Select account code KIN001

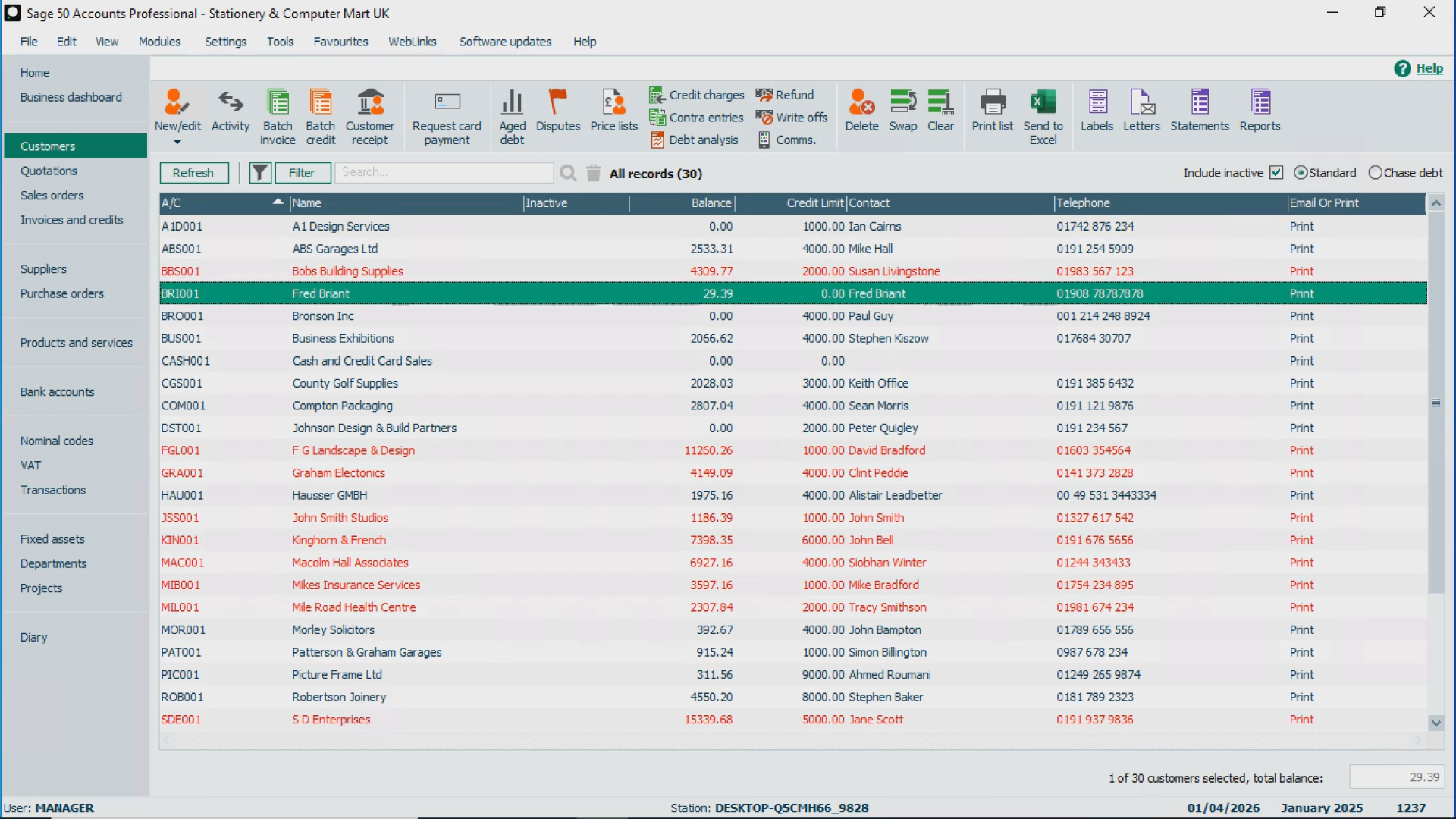point(180,541)
